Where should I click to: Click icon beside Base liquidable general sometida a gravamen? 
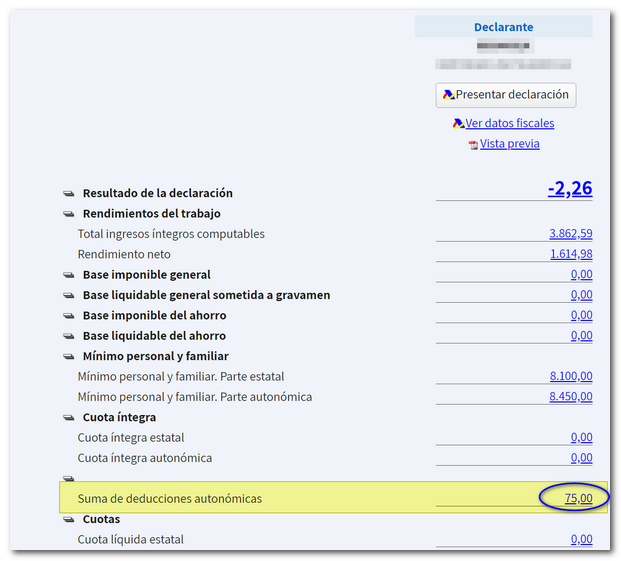[x=69, y=296]
